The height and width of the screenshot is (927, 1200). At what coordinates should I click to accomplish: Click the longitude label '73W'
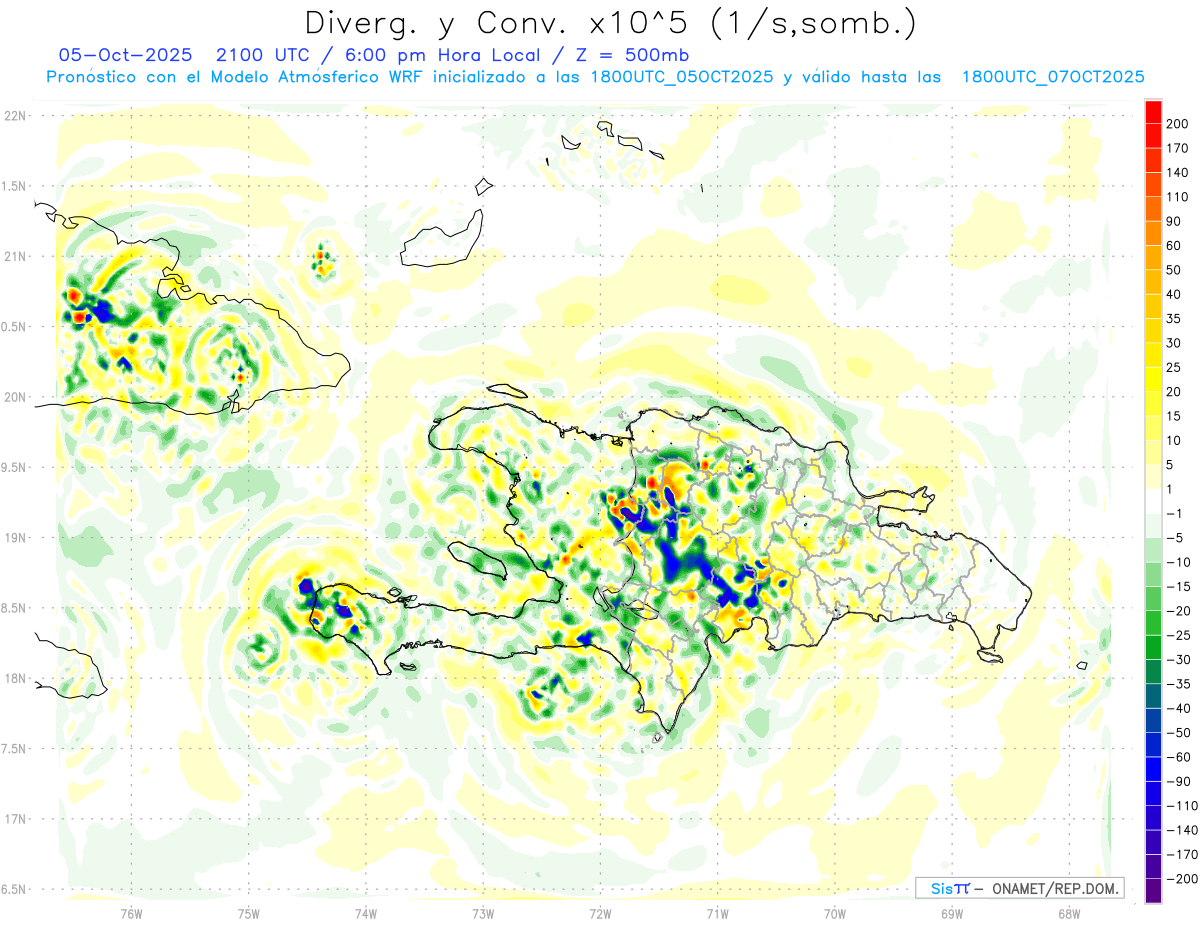(483, 914)
